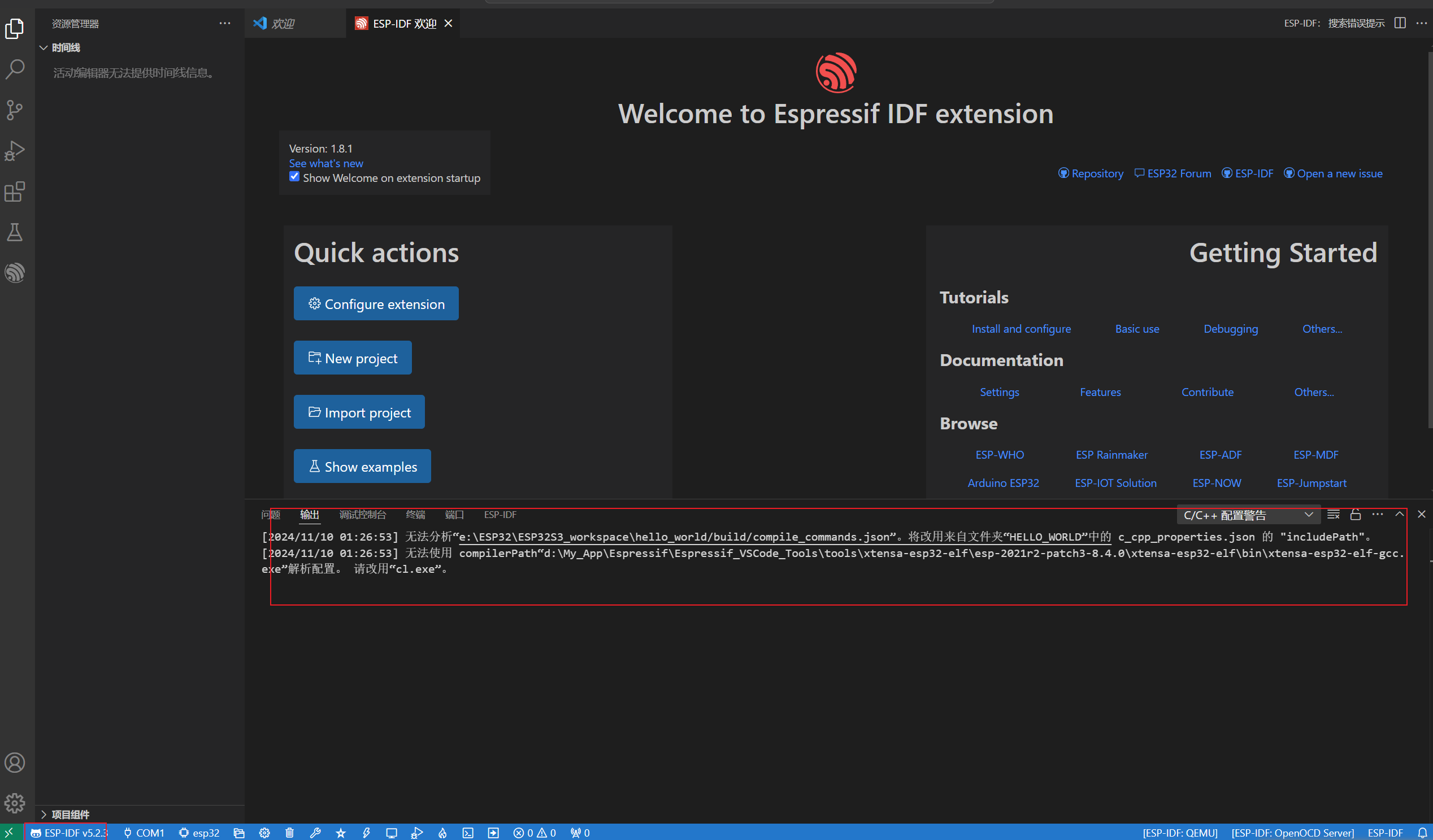The image size is (1433, 840).
Task: Click the flash device lightning icon
Action: (x=366, y=833)
